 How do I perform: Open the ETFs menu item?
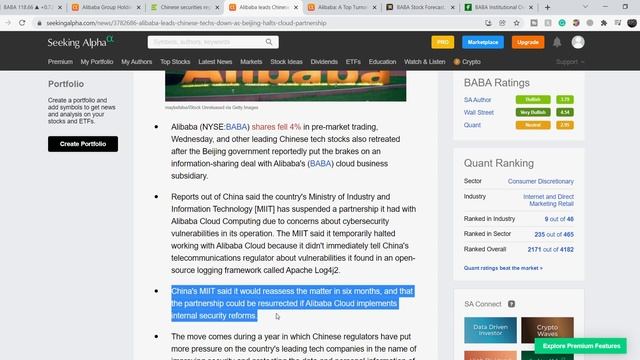coord(353,62)
